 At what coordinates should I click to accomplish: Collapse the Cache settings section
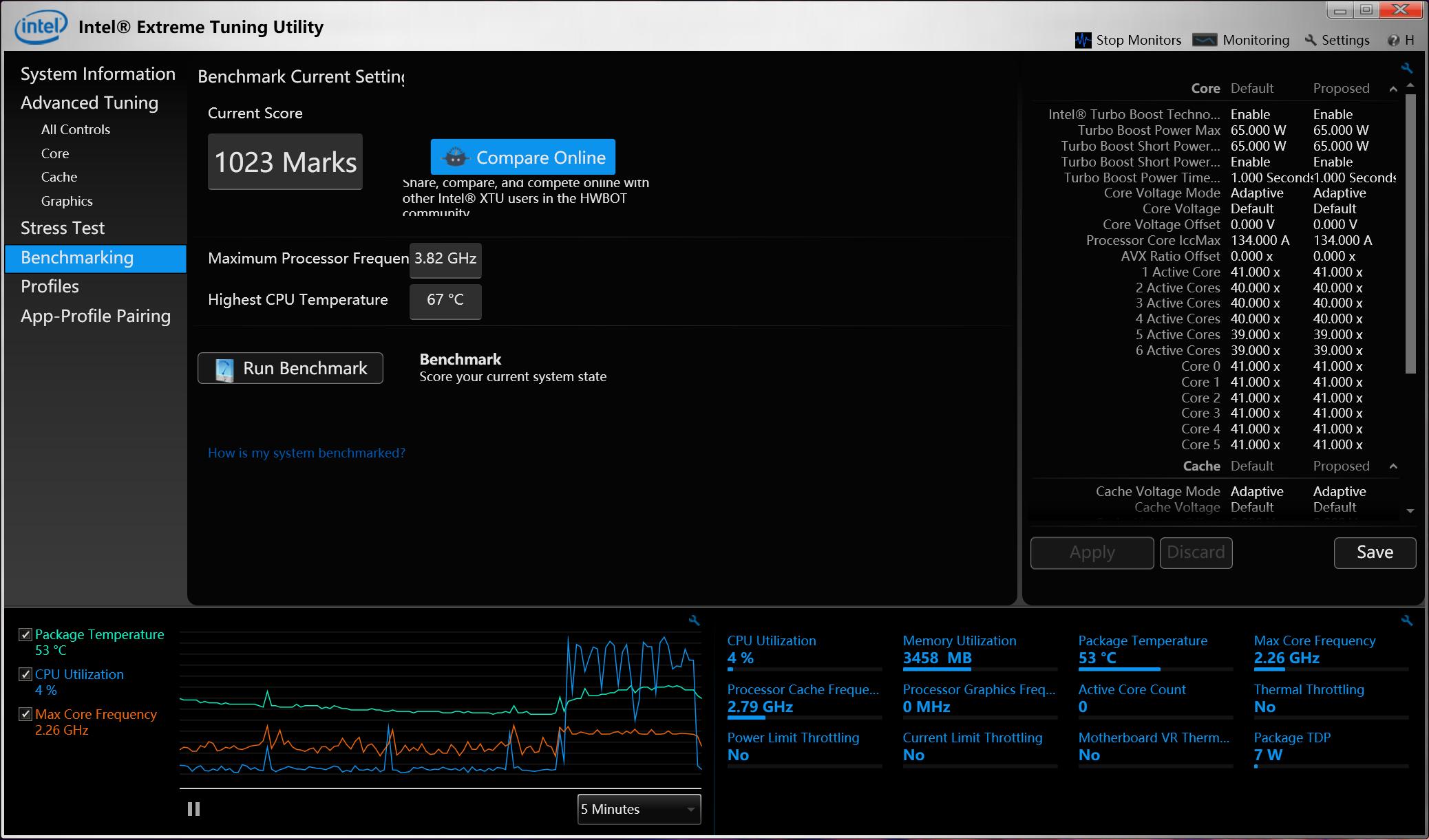[1393, 466]
